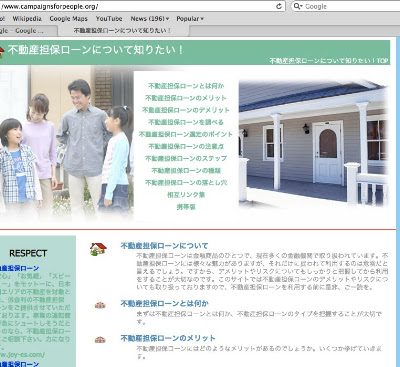Open the 不動産担保ローンとは何か menu link
This screenshot has width=400, height=367.
click(186, 86)
